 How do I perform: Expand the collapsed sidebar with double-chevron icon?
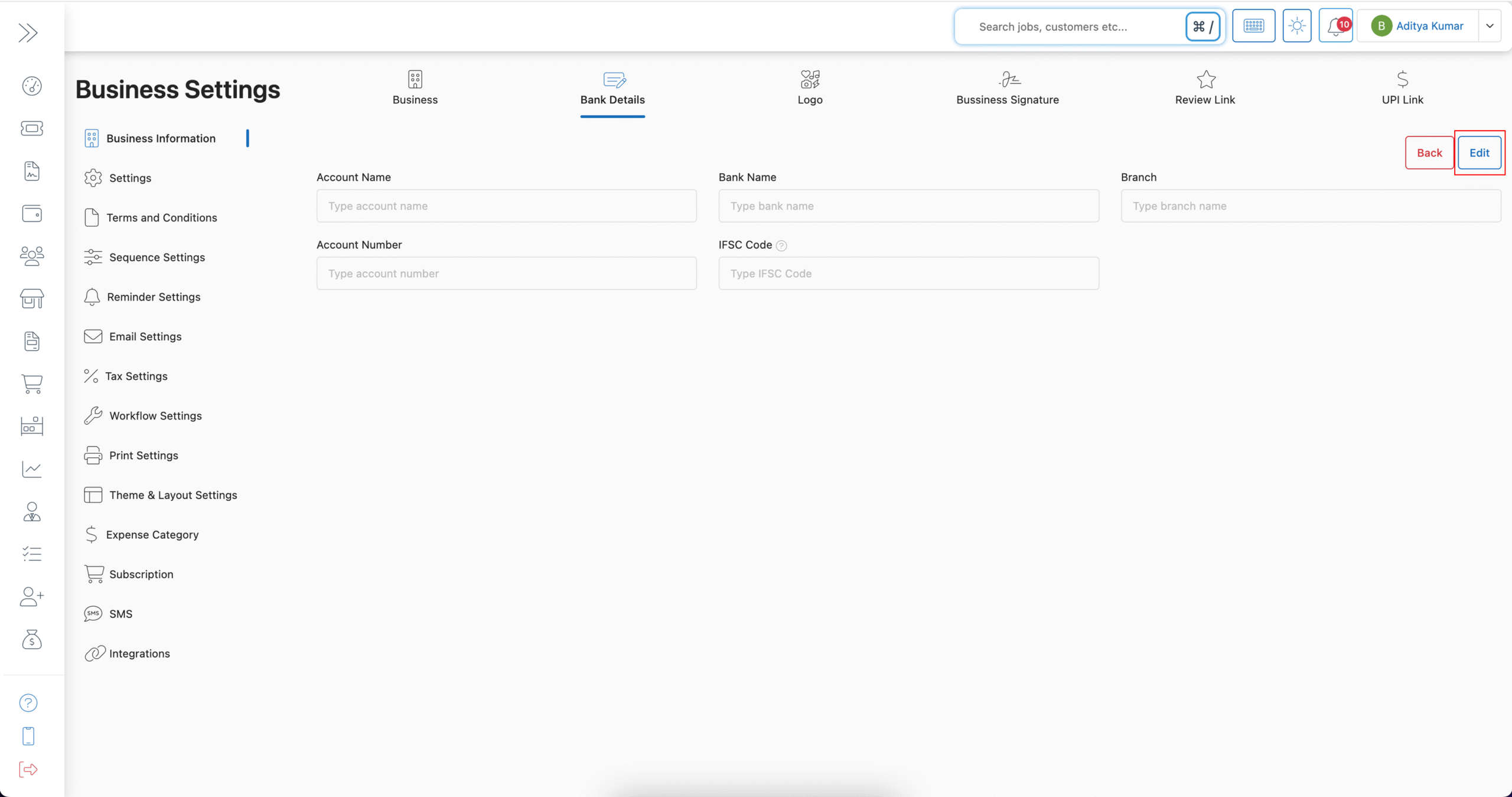pyautogui.click(x=28, y=32)
